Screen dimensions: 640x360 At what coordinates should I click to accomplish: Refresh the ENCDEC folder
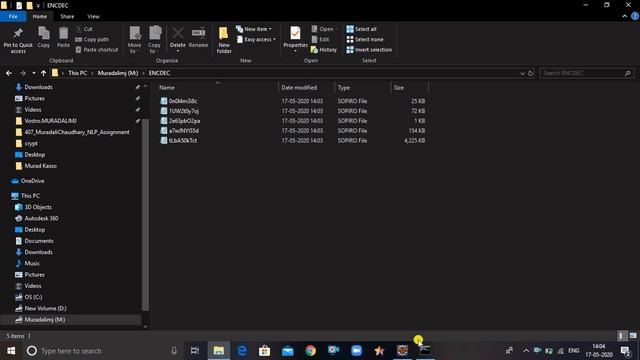(531, 73)
